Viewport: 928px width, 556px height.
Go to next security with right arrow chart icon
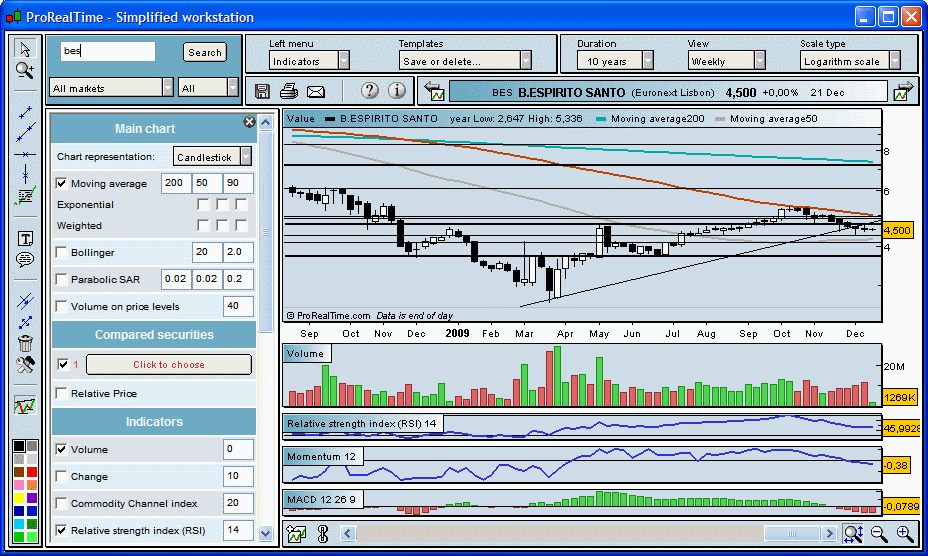903,91
